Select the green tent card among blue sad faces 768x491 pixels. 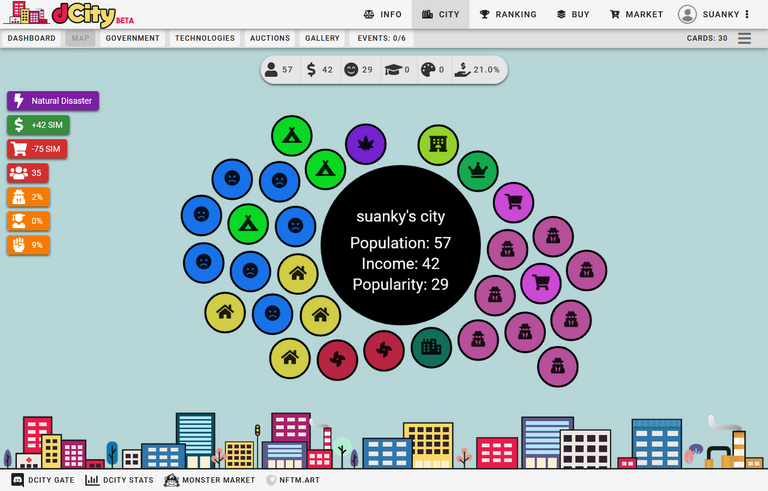pos(248,224)
